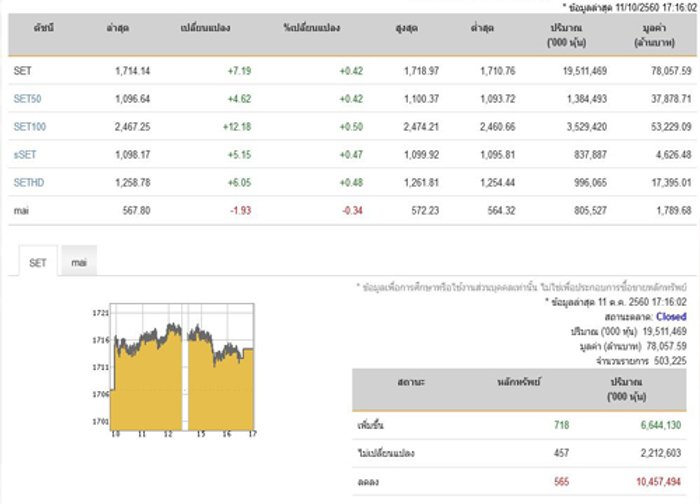Open the SET100 index link

coord(29,127)
